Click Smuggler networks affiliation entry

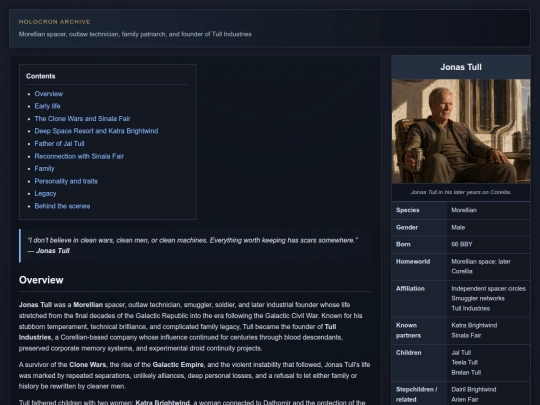[x=478, y=299]
